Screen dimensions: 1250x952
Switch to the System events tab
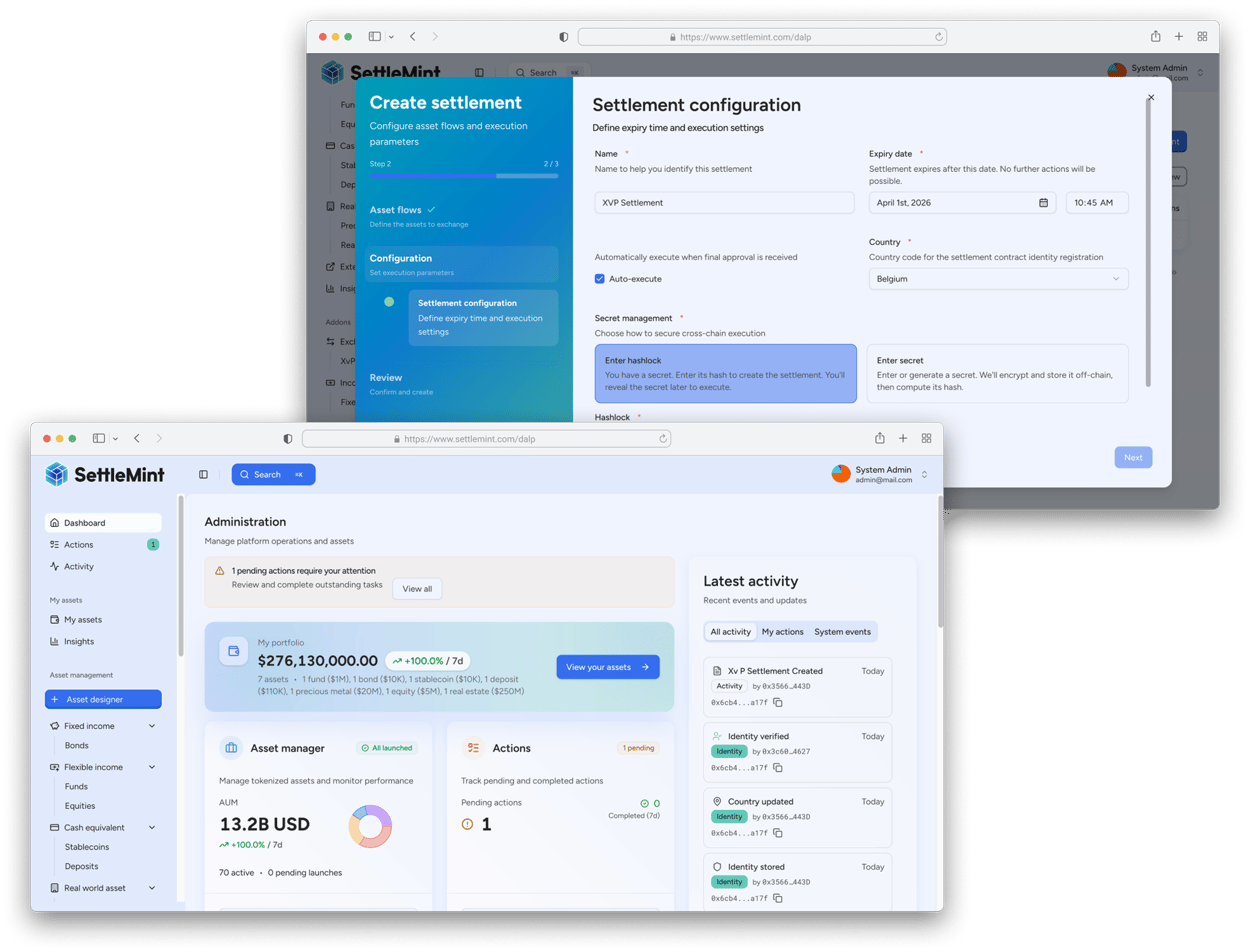842,632
